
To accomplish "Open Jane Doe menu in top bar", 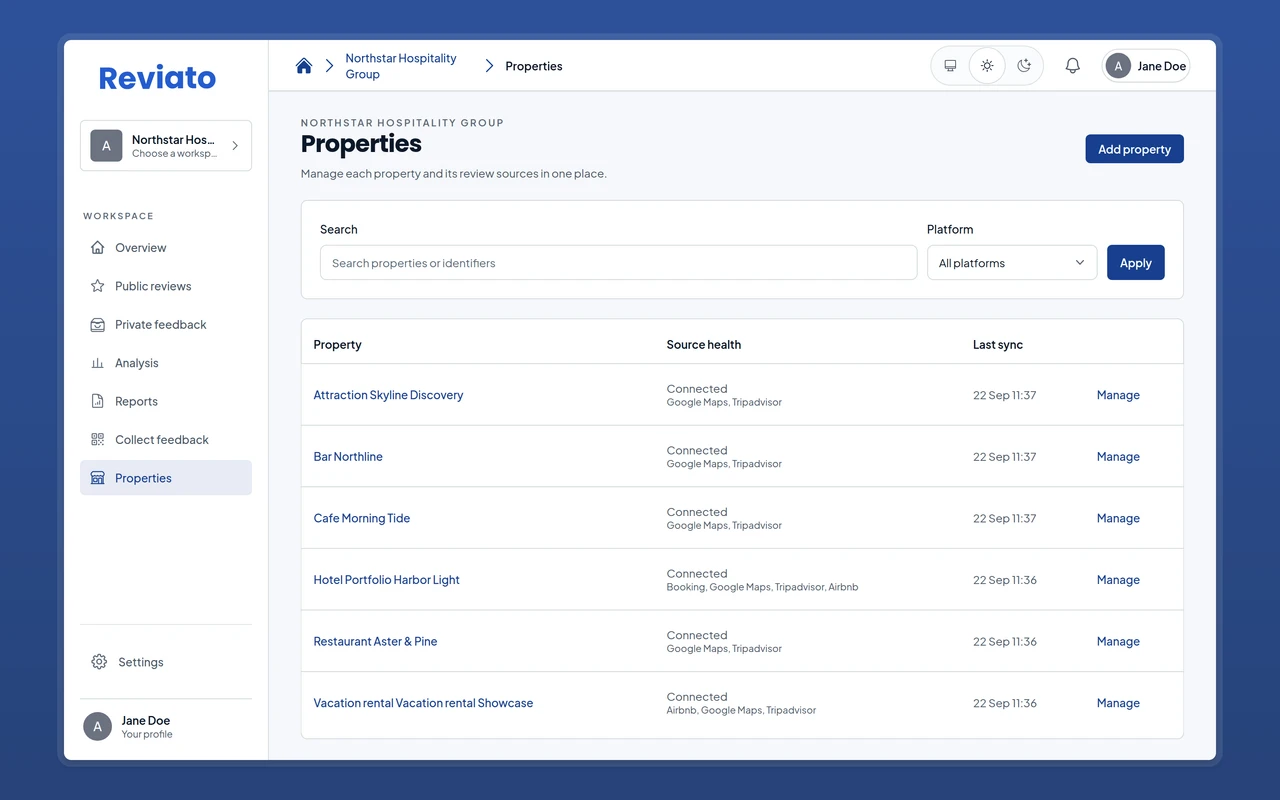I will point(1146,66).
